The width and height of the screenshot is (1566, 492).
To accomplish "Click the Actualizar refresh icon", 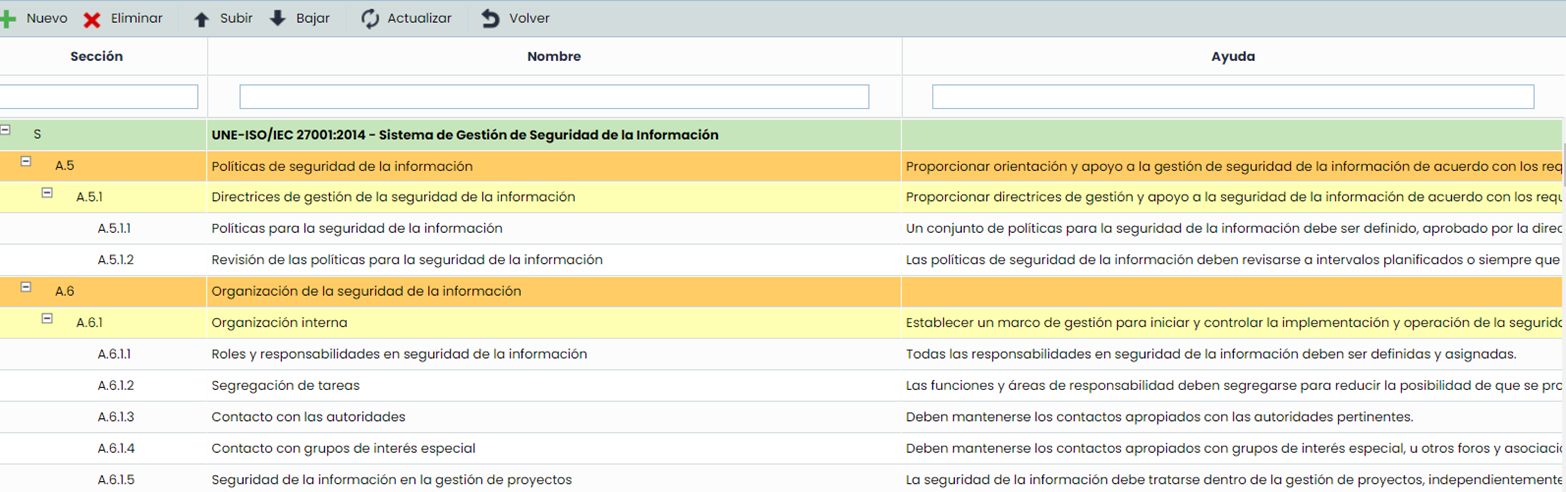I will 370,19.
